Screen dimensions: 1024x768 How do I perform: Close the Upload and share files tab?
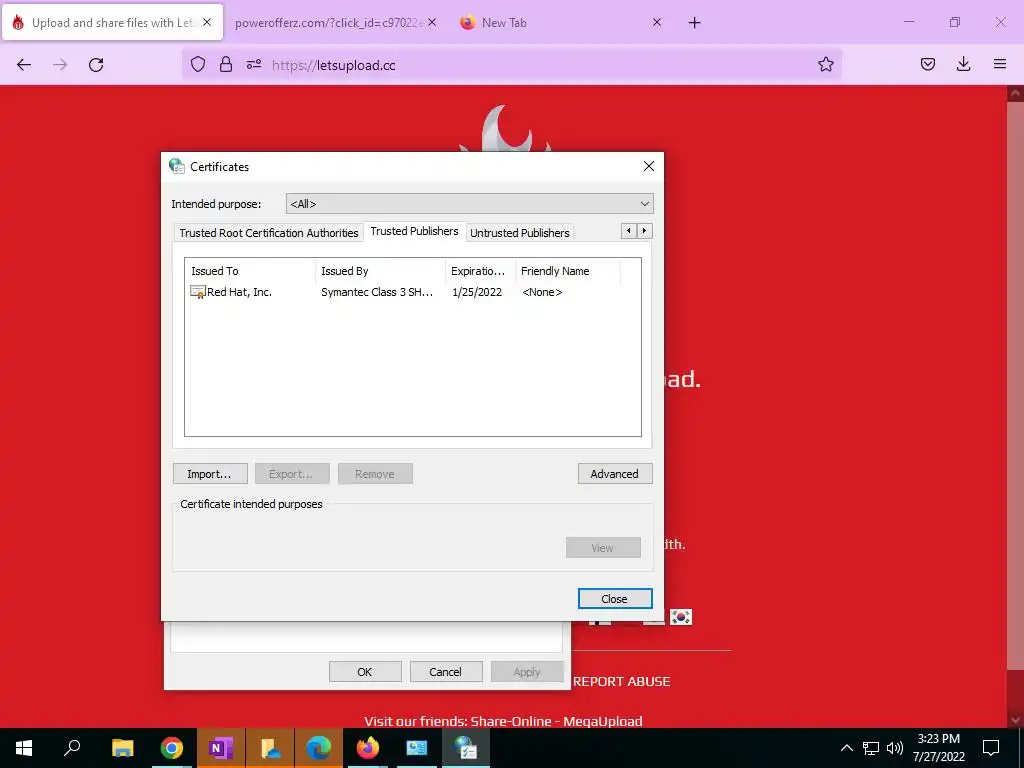(207, 22)
